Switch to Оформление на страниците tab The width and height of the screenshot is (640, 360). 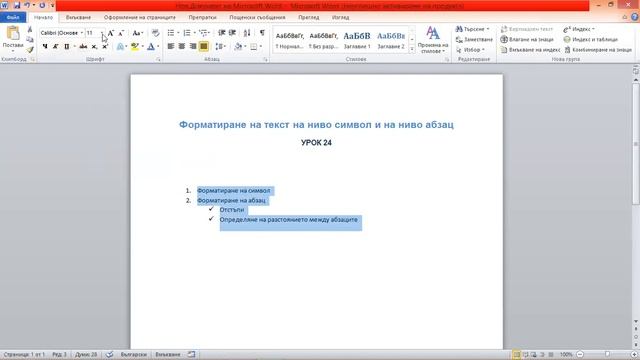140,18
